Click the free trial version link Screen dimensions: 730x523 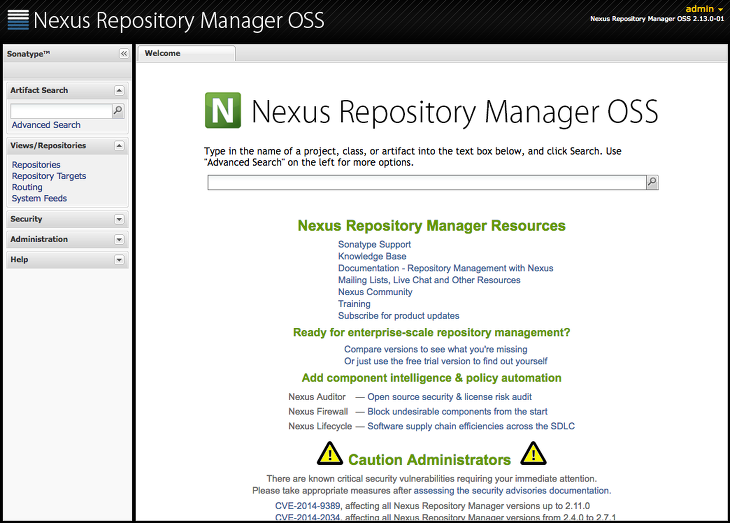pos(446,361)
